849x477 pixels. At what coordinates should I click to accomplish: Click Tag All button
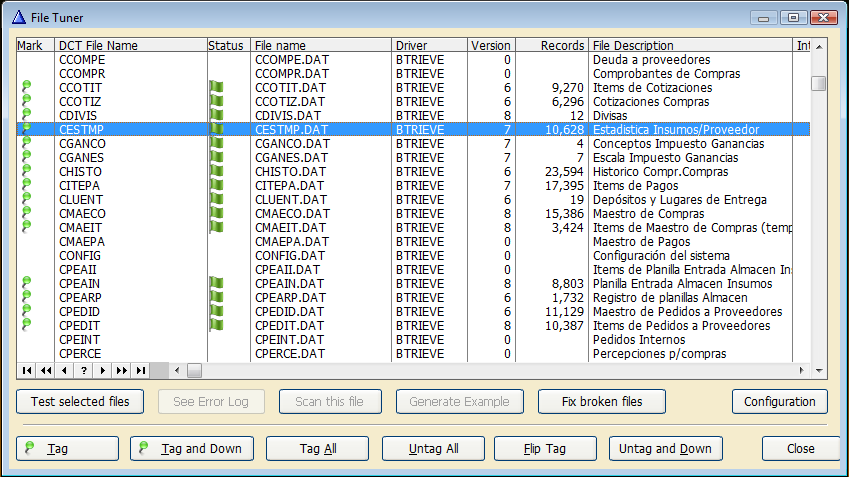[317, 449]
